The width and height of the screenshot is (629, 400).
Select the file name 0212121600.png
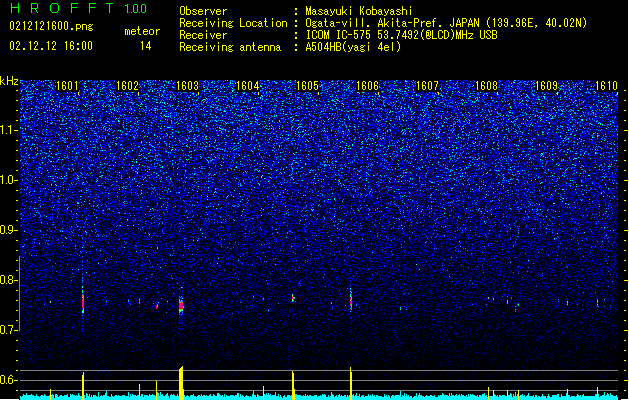51,26
